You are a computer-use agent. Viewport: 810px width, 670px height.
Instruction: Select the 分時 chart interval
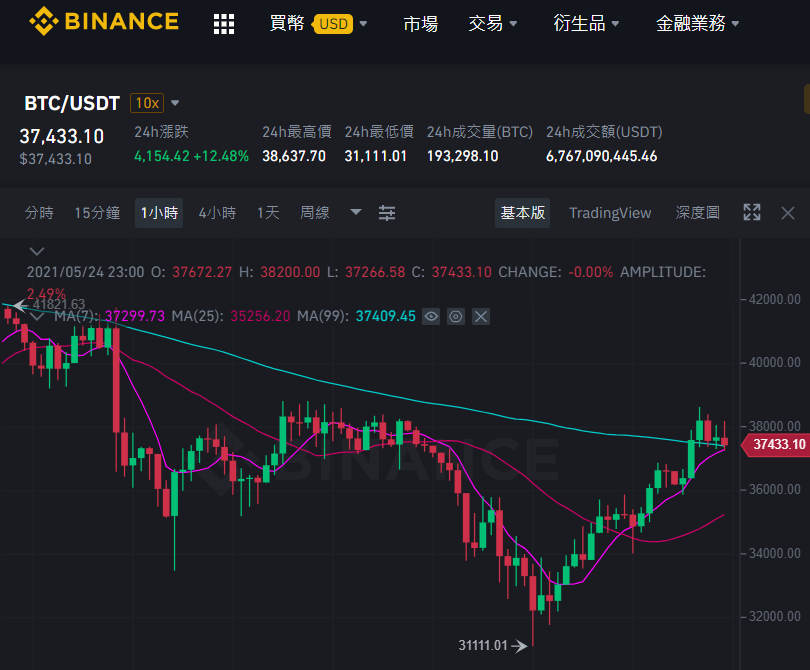click(x=39, y=213)
